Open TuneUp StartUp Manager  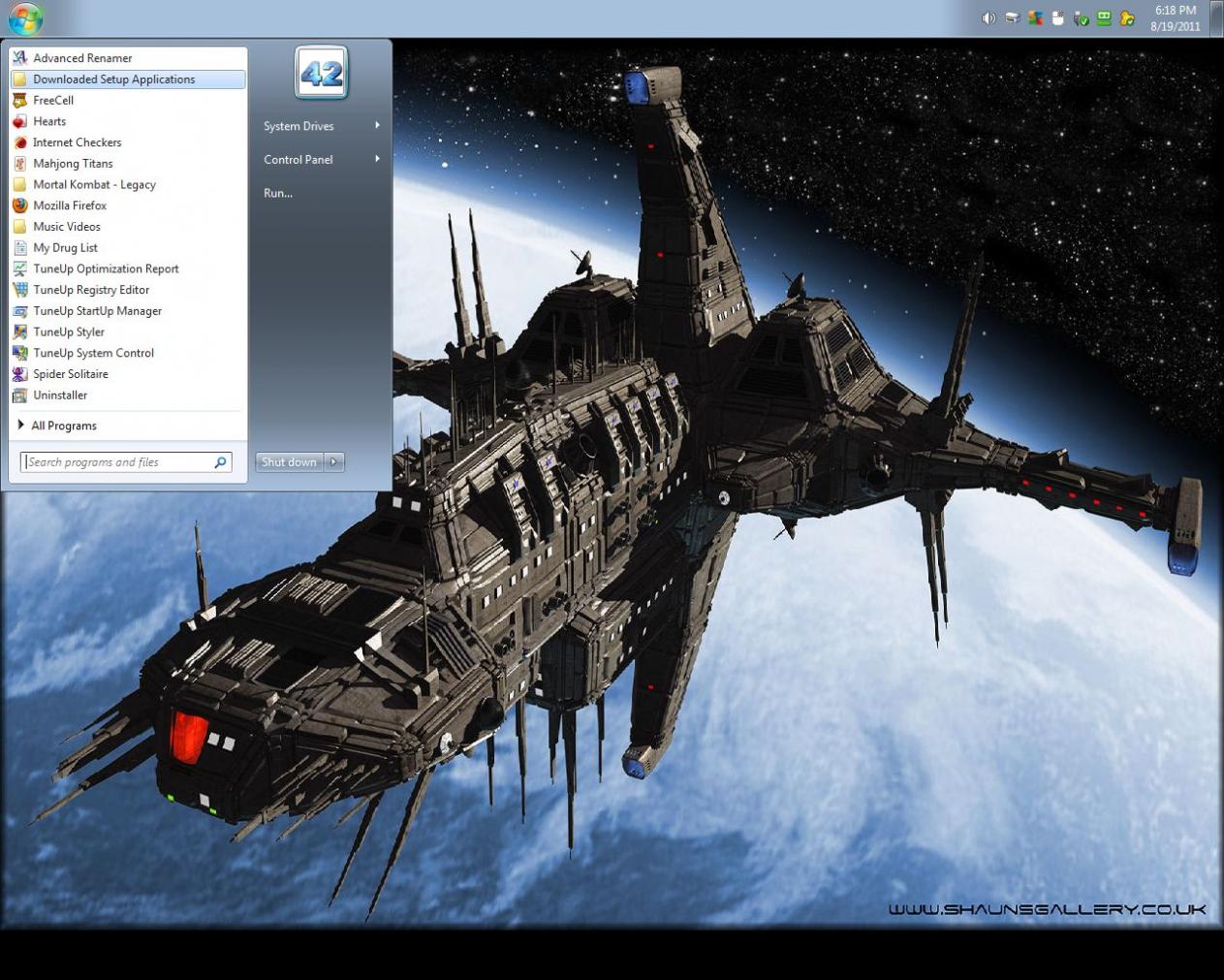pos(127,311)
